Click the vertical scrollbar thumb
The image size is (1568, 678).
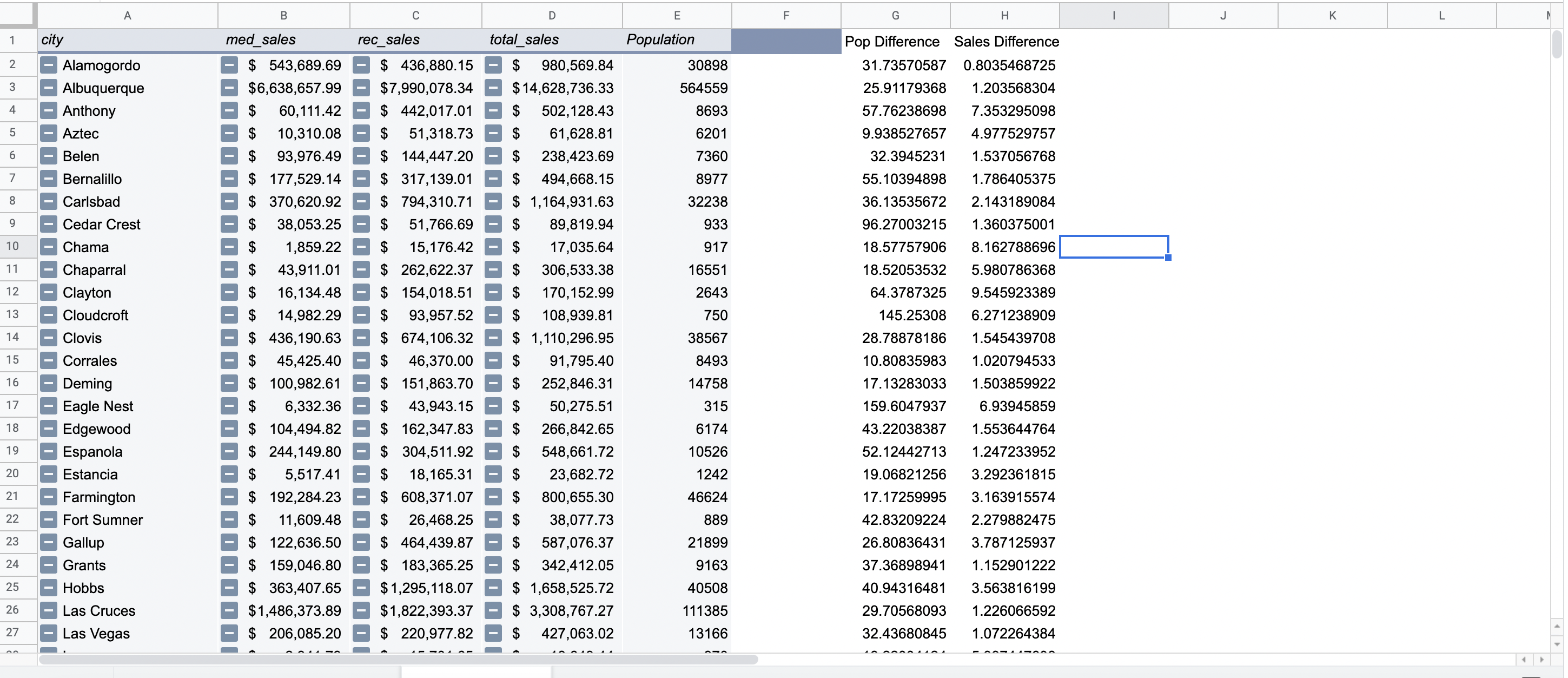click(x=1557, y=44)
